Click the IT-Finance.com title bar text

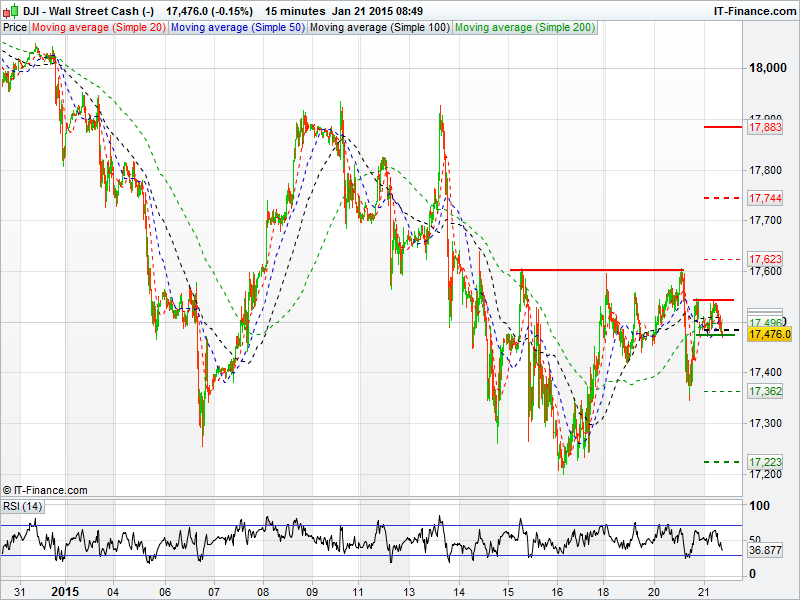pyautogui.click(x=754, y=10)
